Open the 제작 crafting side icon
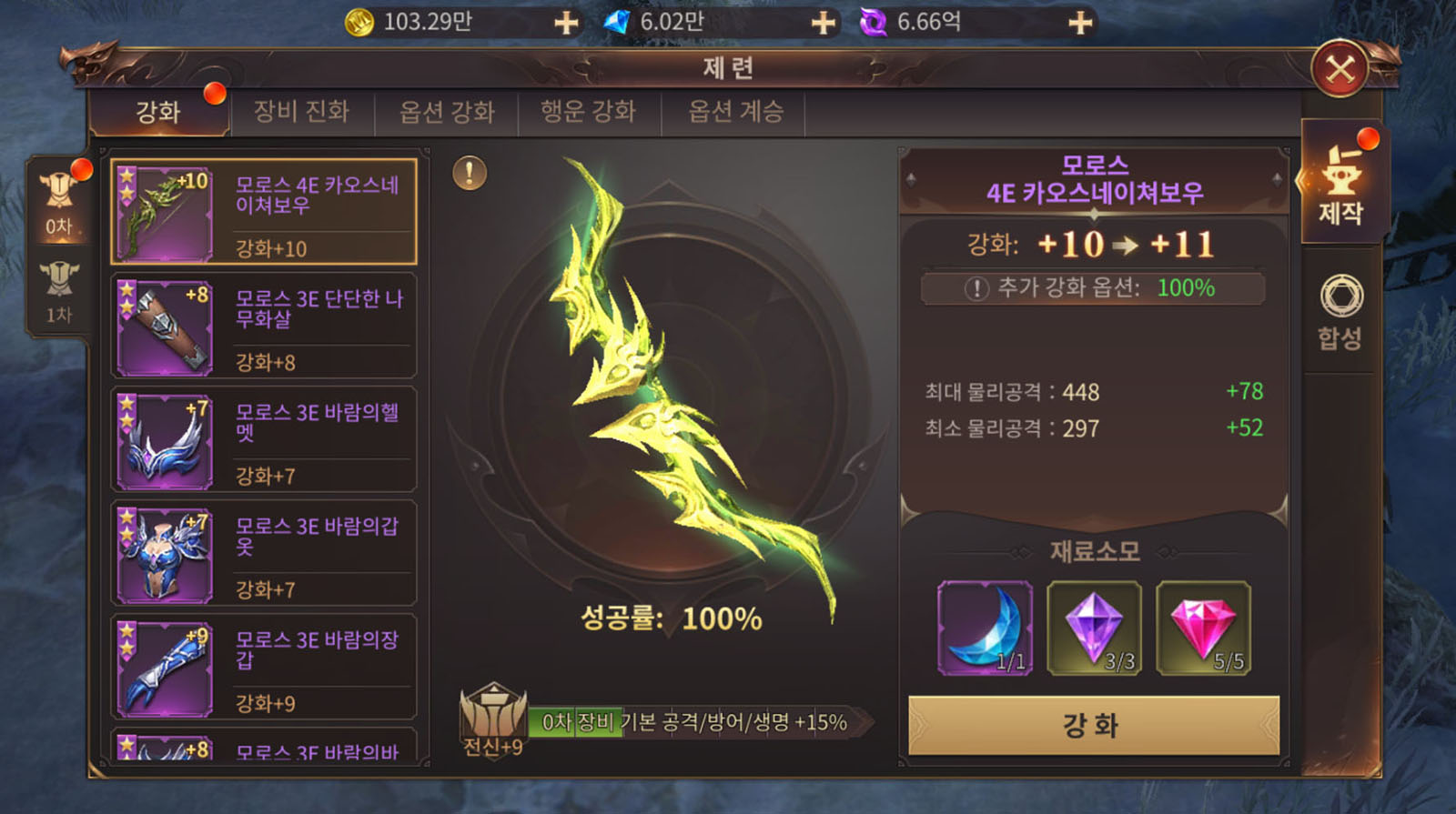Screen dimensions: 1456x814 point(1342,185)
